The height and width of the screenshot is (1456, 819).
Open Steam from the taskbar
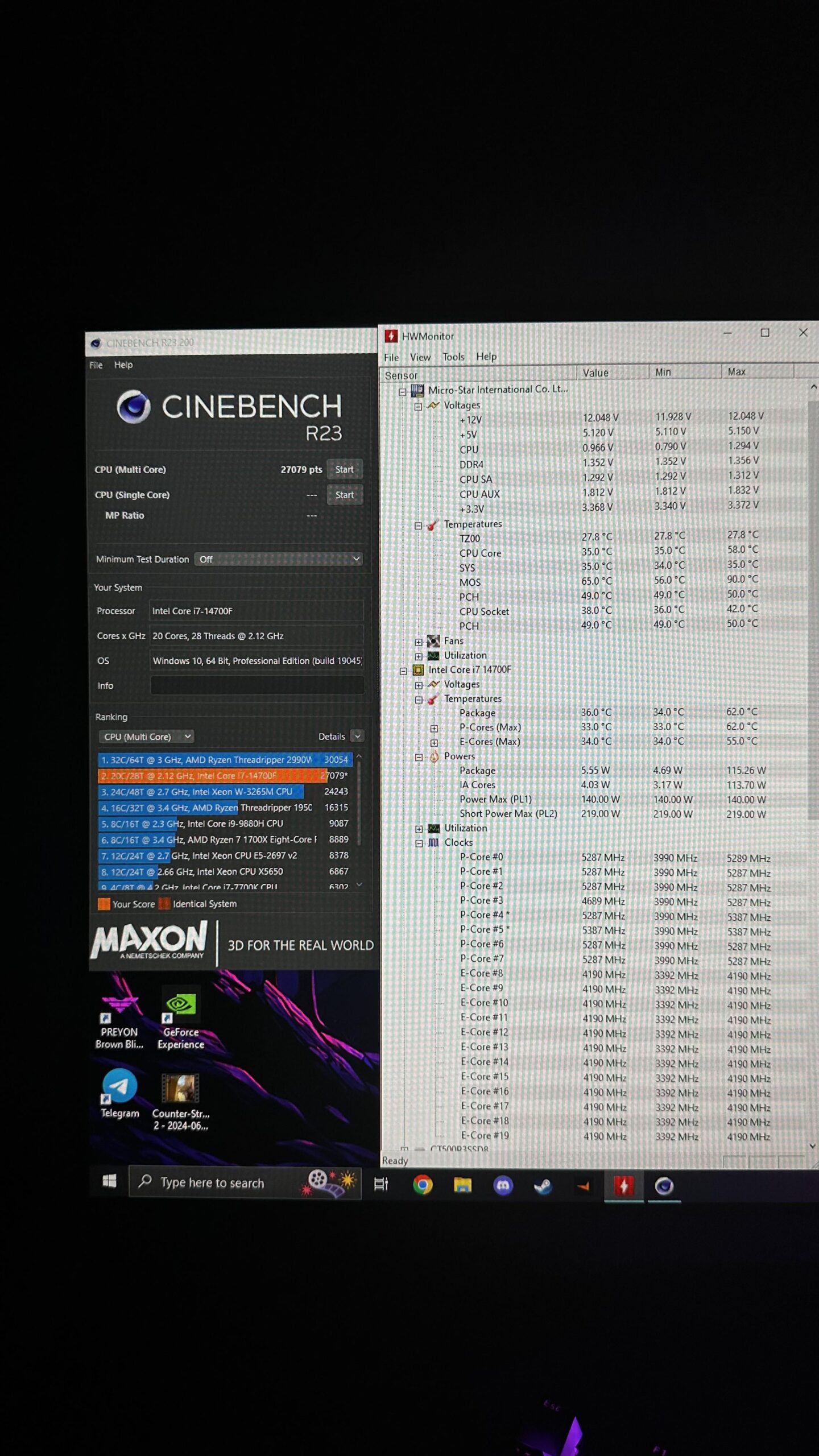coord(543,1186)
